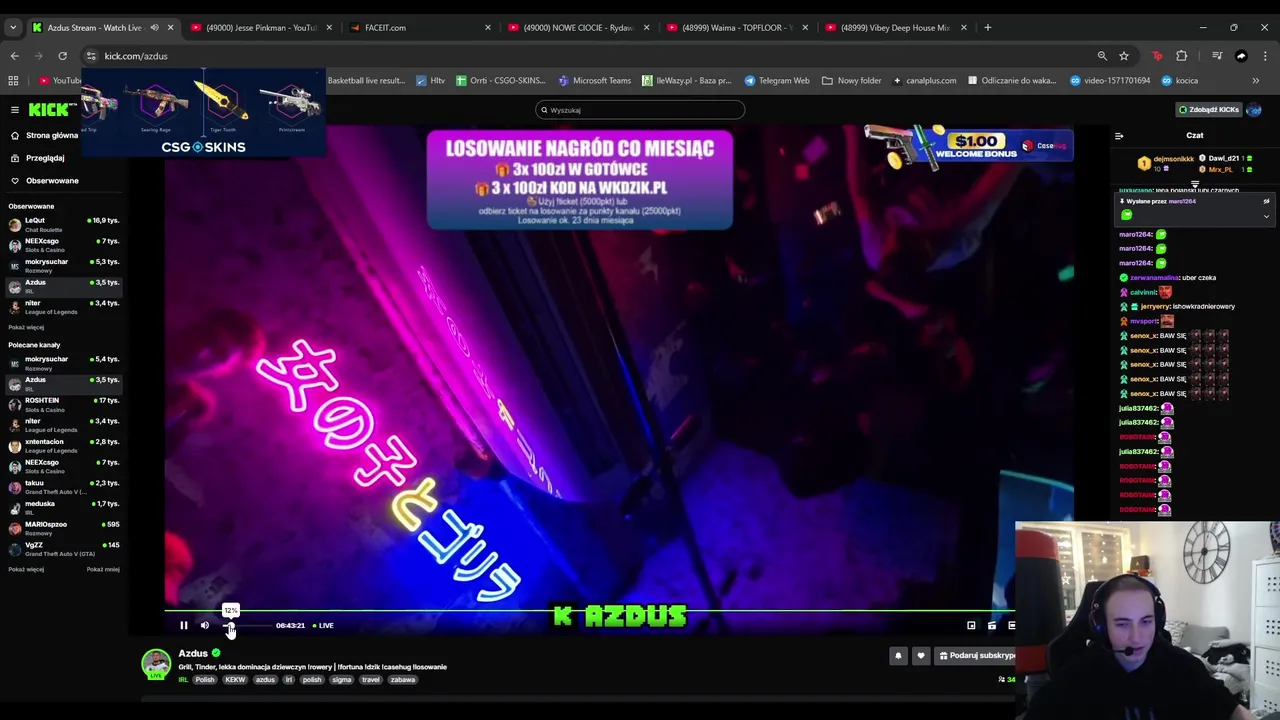This screenshot has width=1280, height=720.
Task: Switch to FACEIT.com tab
Action: click(418, 27)
